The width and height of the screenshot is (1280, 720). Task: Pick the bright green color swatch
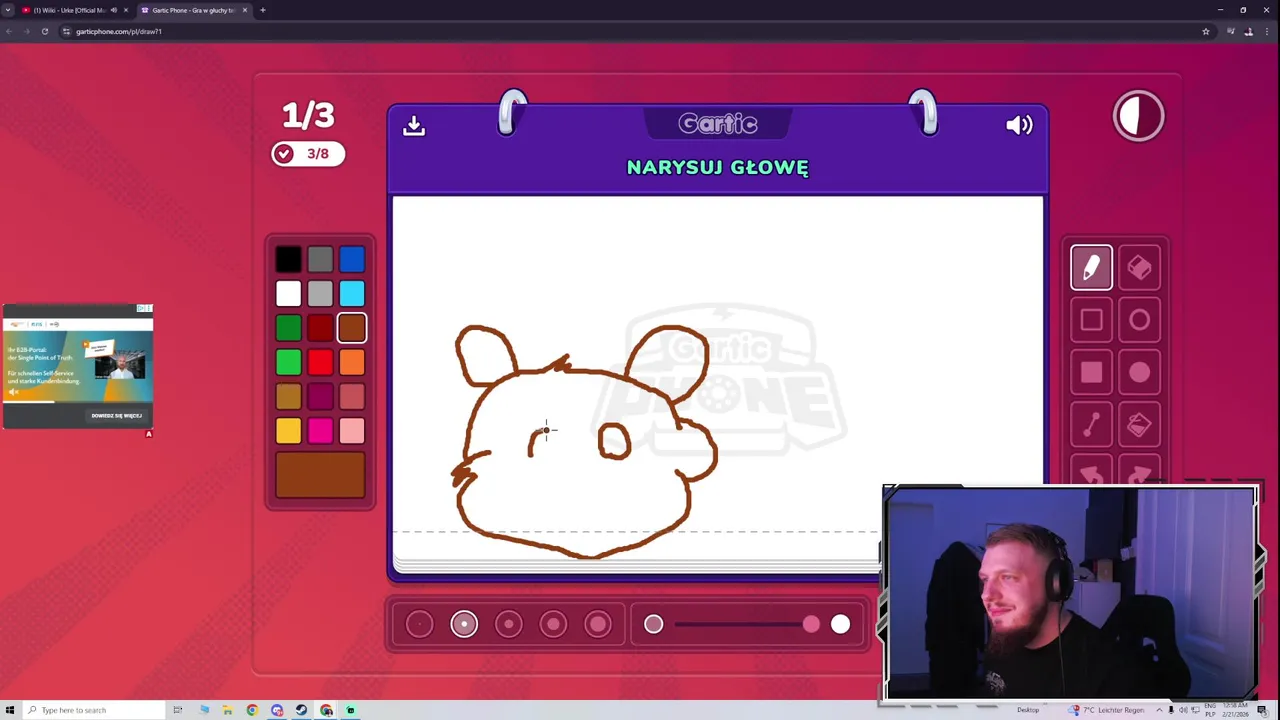[288, 362]
